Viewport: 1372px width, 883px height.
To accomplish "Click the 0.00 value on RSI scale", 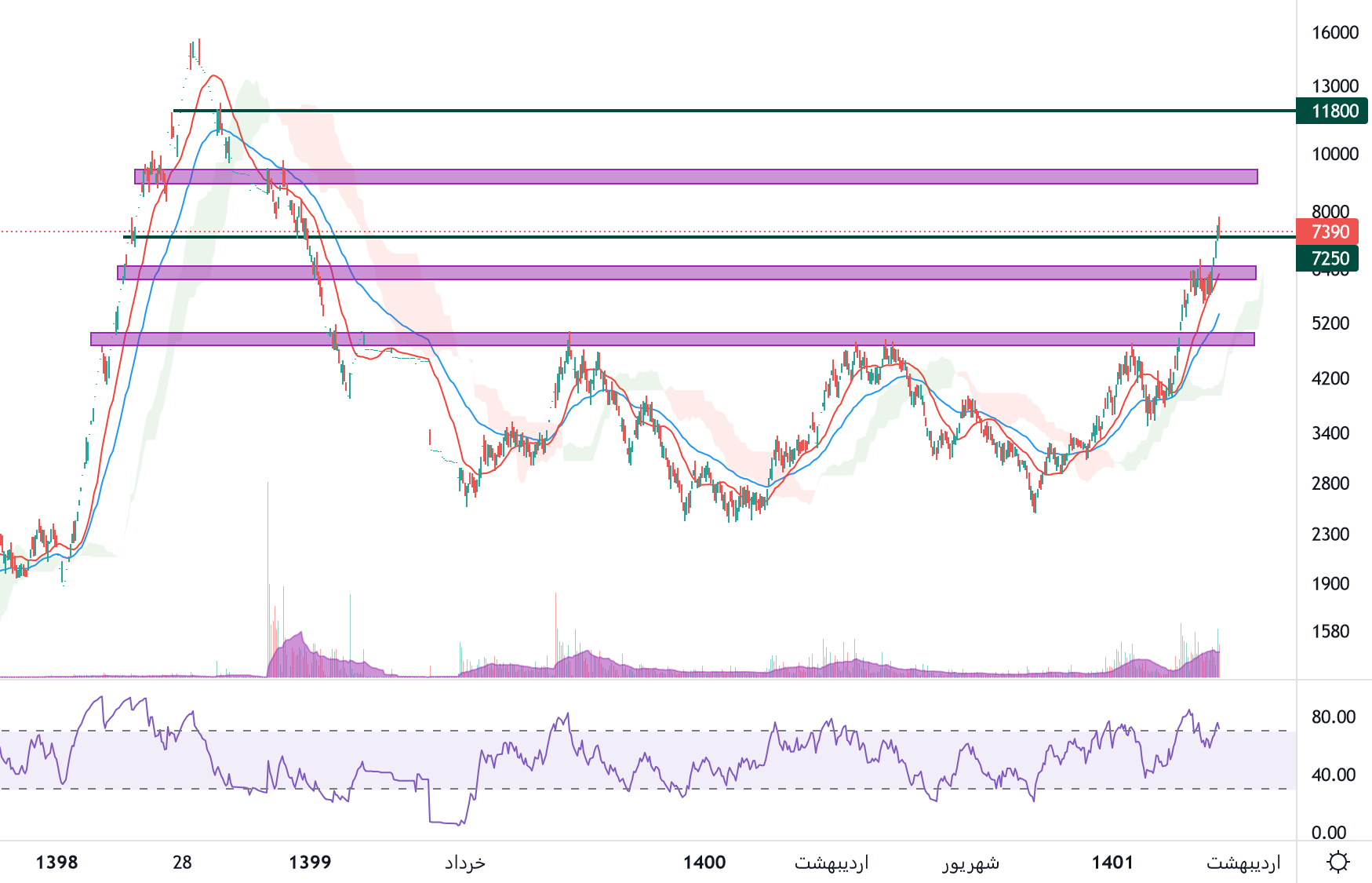I will click(x=1329, y=832).
